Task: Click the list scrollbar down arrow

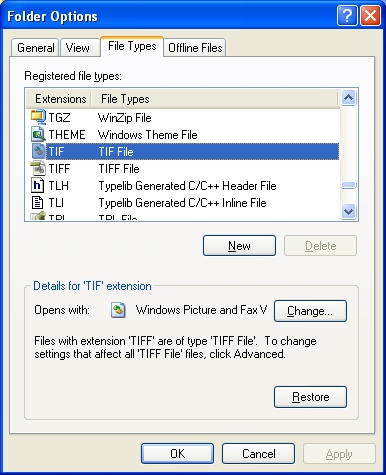Action: tap(349, 211)
